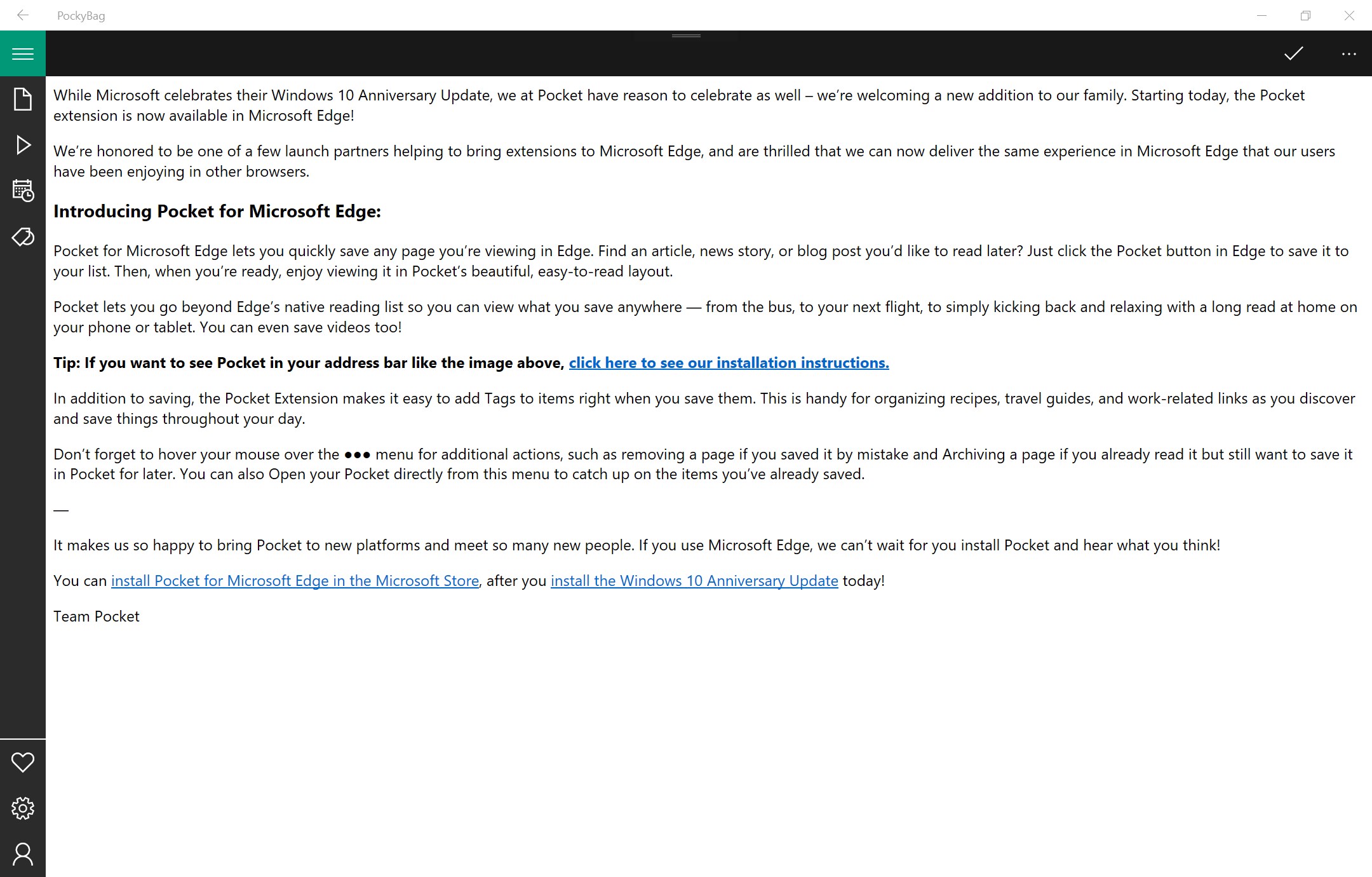This screenshot has height=877, width=1372.
Task: Open the hamburger navigation menu
Action: (23, 54)
